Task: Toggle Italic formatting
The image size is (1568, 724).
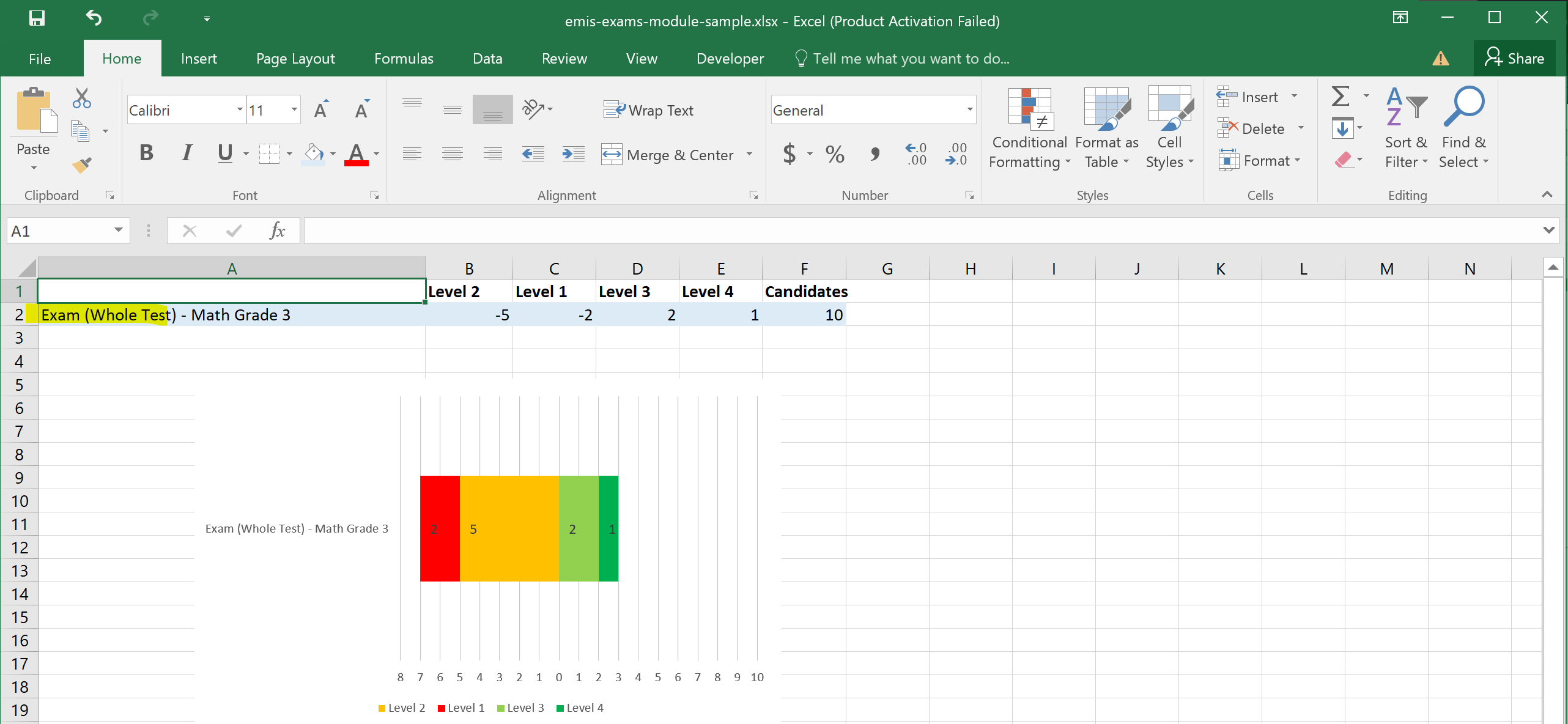Action: coord(187,153)
